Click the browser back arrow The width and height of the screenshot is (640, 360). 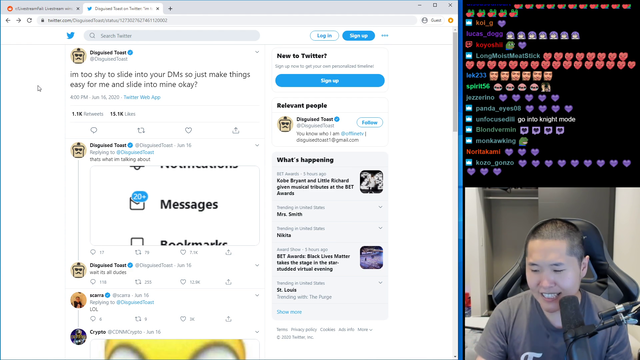pos(8,20)
